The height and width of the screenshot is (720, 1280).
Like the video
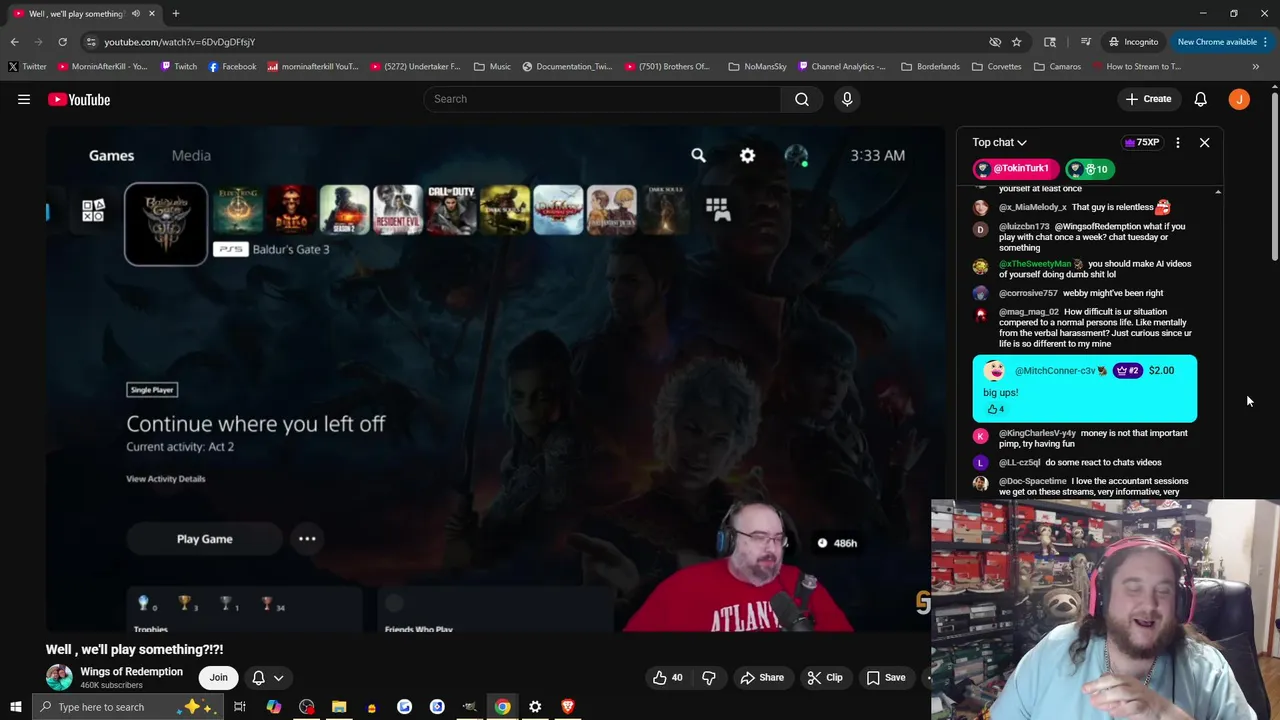[x=668, y=677]
